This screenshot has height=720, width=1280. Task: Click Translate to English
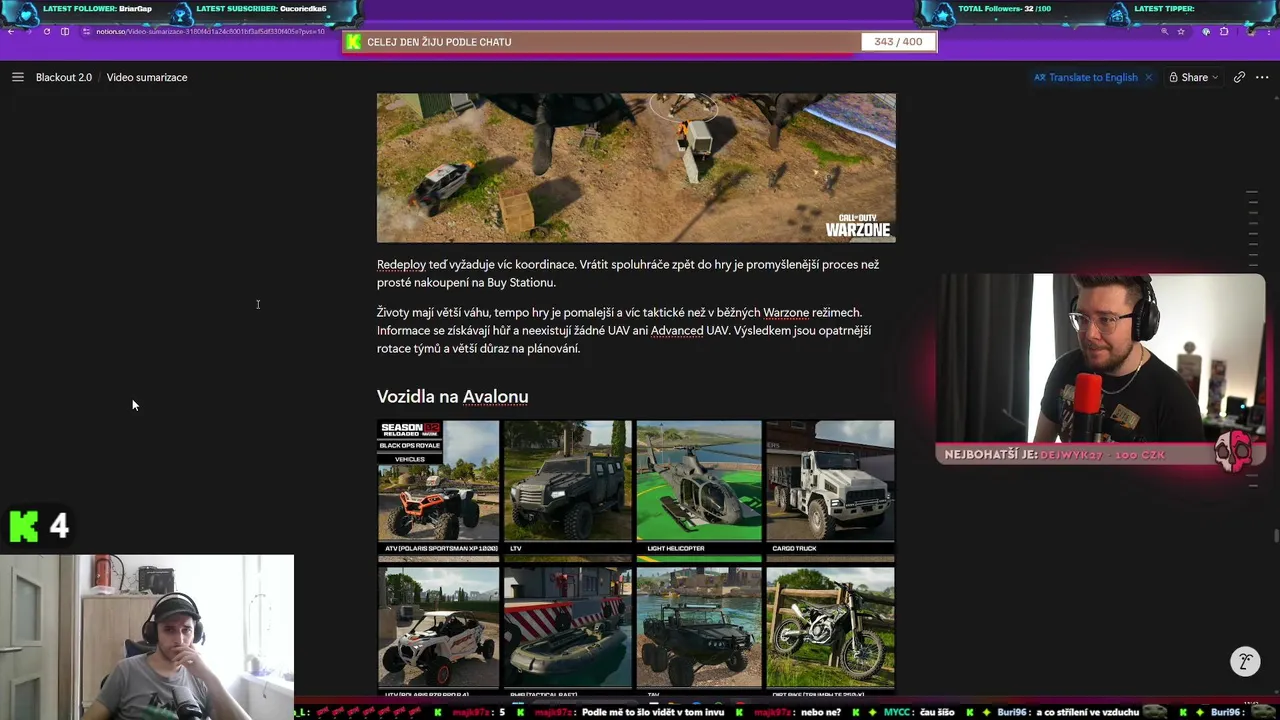[1086, 77]
